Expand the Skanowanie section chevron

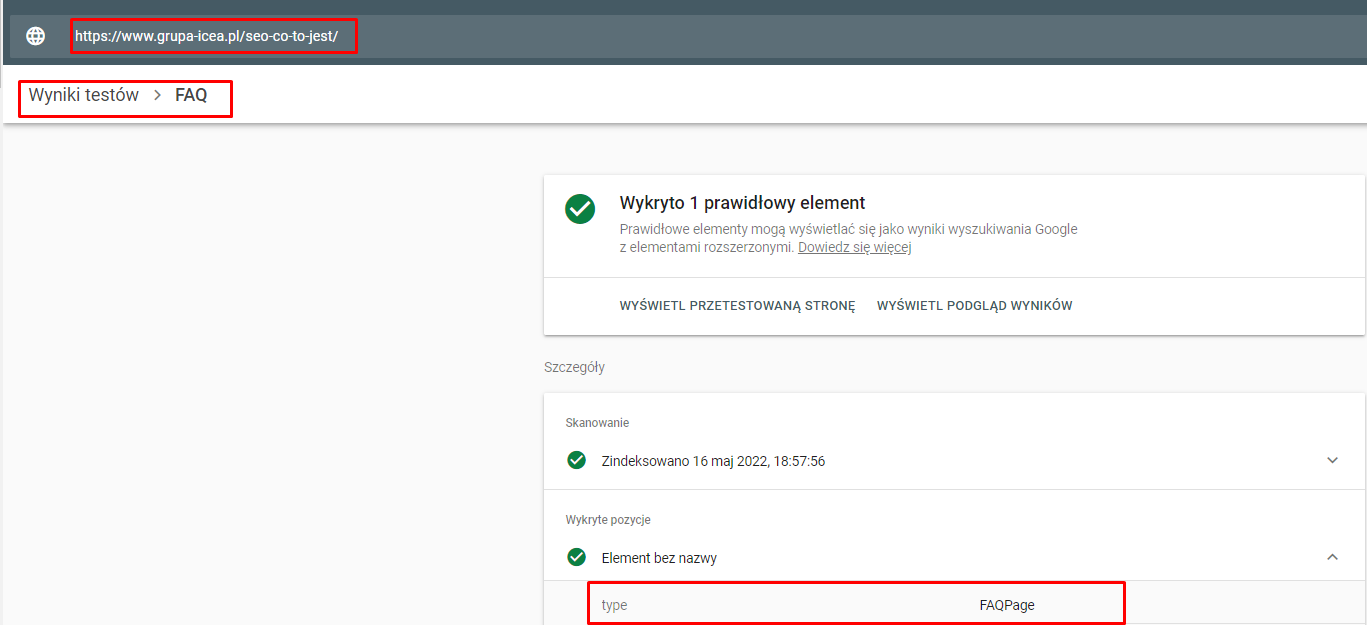[x=1332, y=460]
